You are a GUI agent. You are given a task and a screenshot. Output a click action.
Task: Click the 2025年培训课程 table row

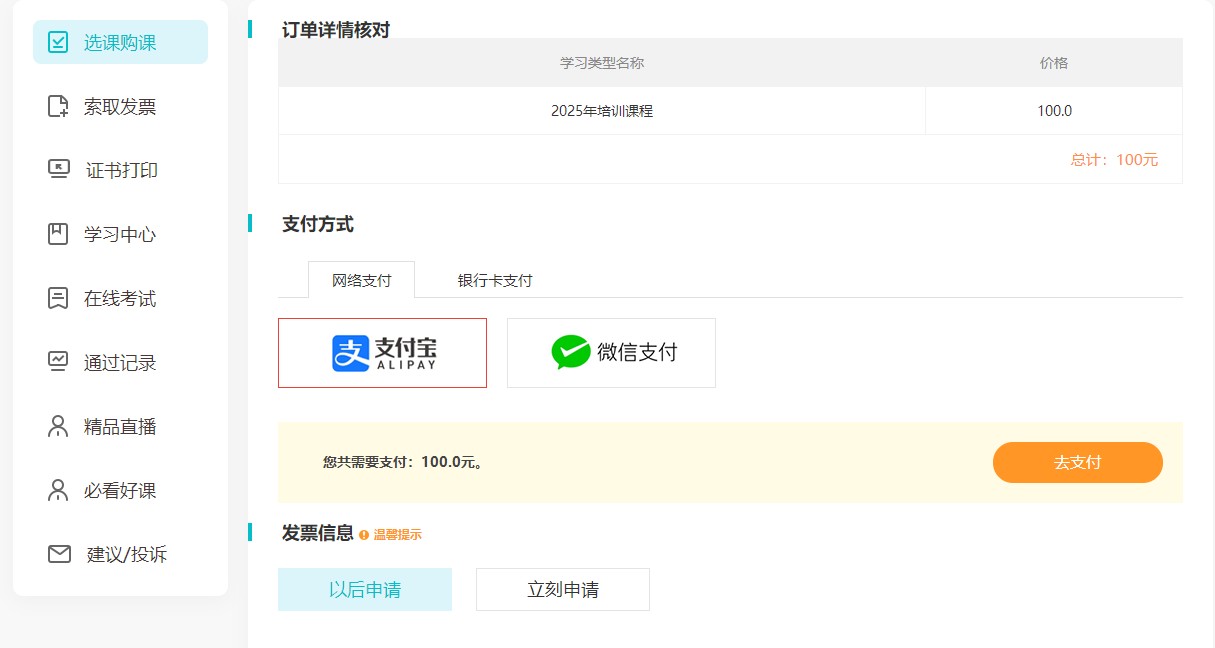pos(602,111)
